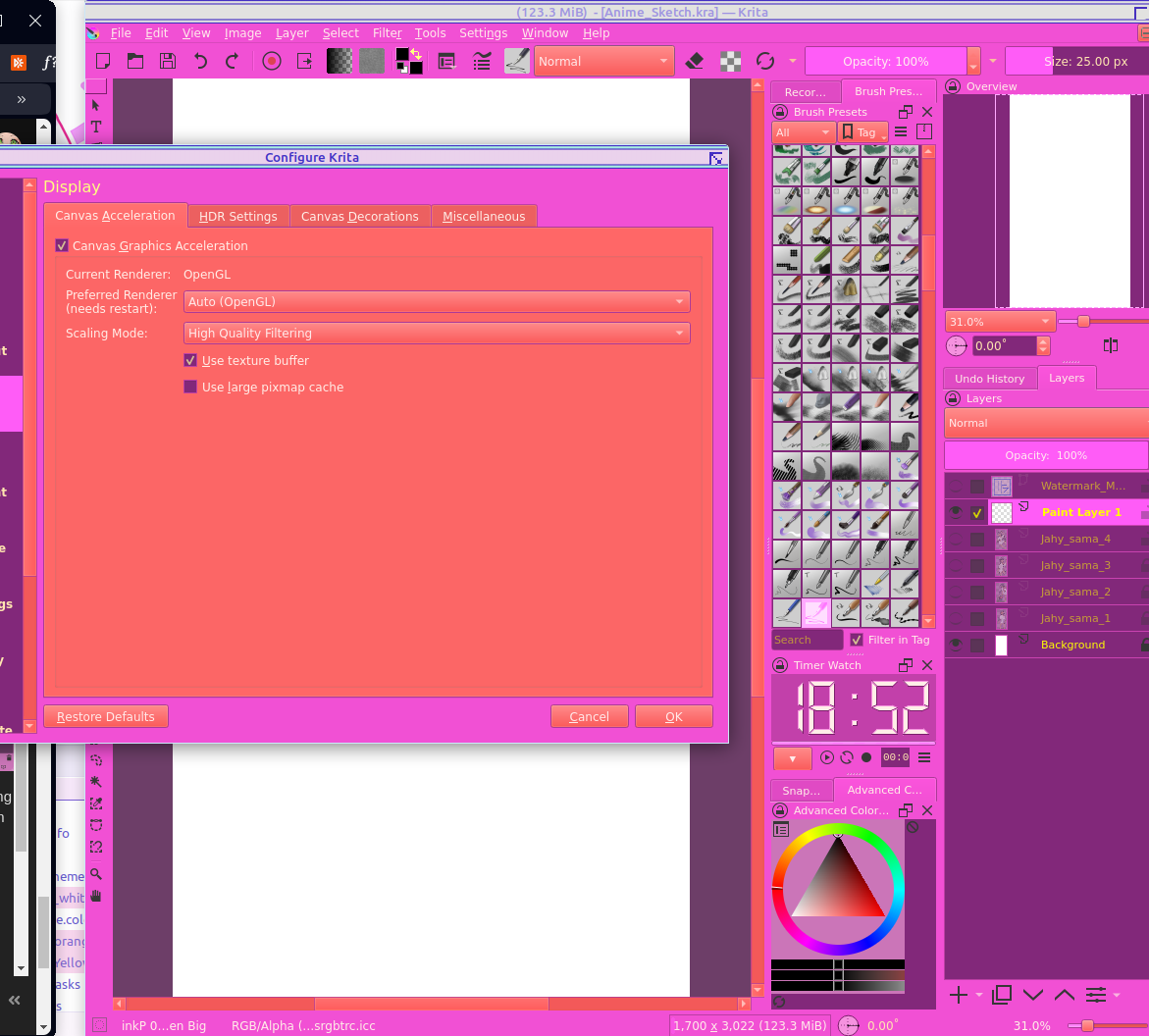The image size is (1149, 1036).
Task: Click brush presets Search field
Action: coord(807,640)
